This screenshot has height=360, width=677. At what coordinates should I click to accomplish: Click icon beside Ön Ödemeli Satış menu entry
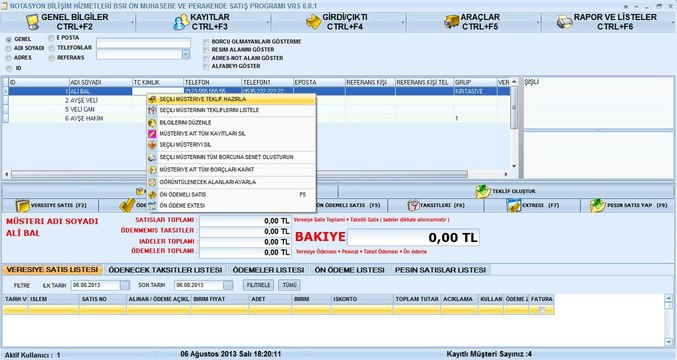[152, 195]
